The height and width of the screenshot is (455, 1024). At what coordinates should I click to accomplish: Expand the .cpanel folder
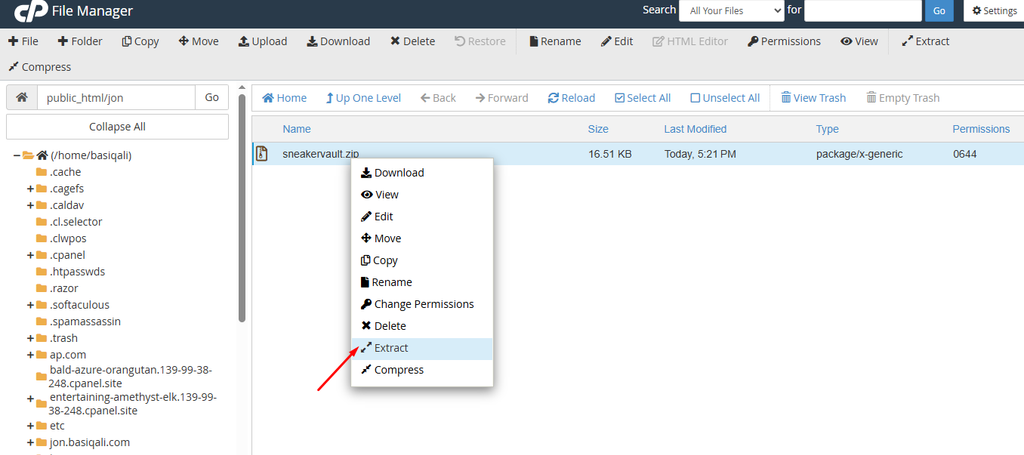point(30,255)
